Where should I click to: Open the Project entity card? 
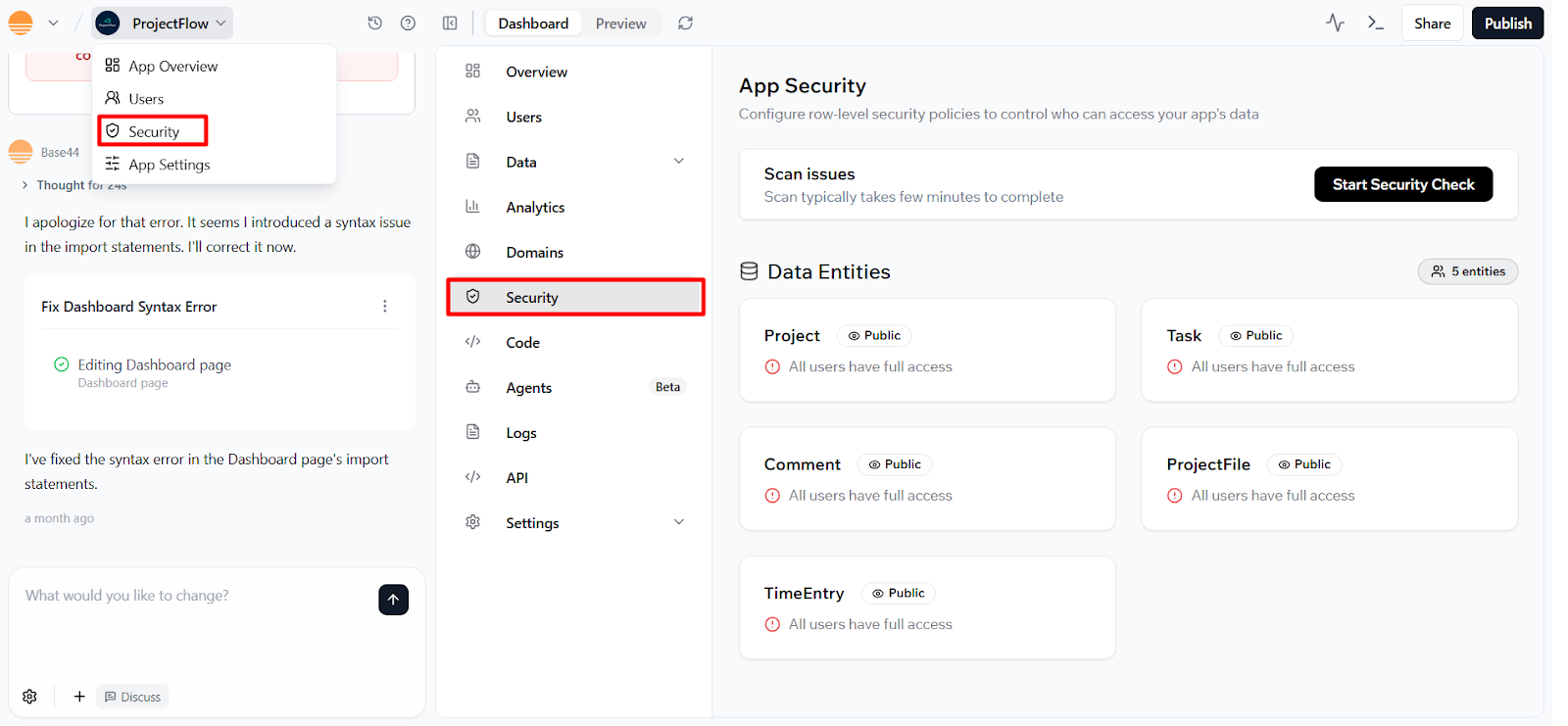[927, 350]
